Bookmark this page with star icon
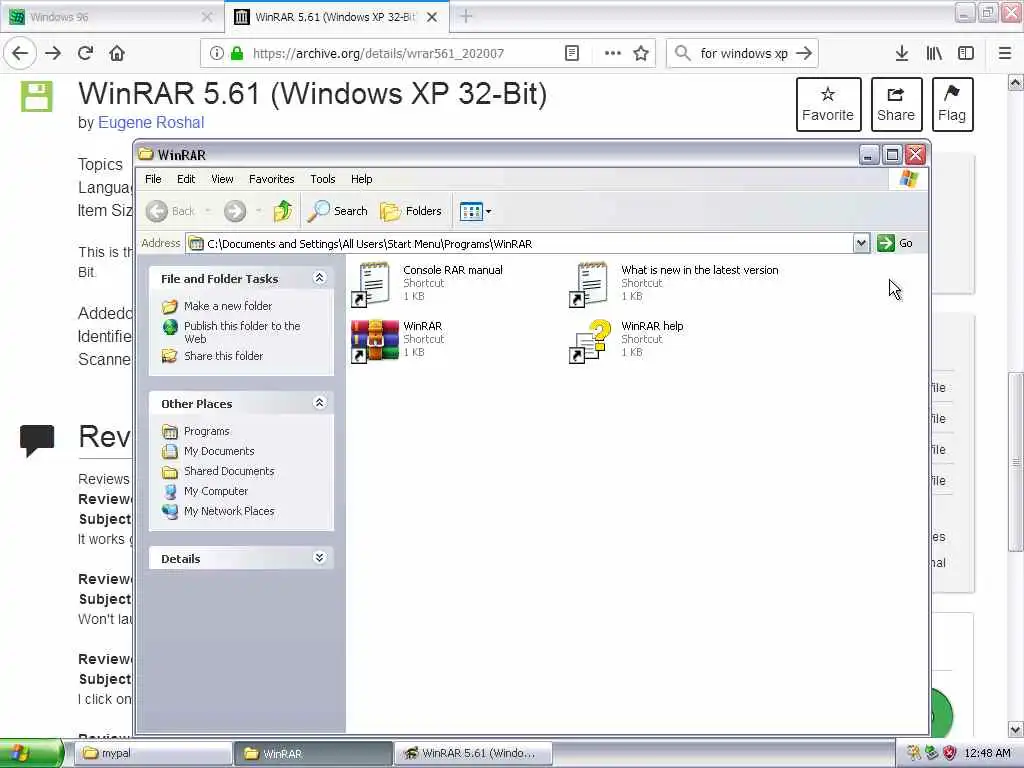This screenshot has height=768, width=1024. 641,54
